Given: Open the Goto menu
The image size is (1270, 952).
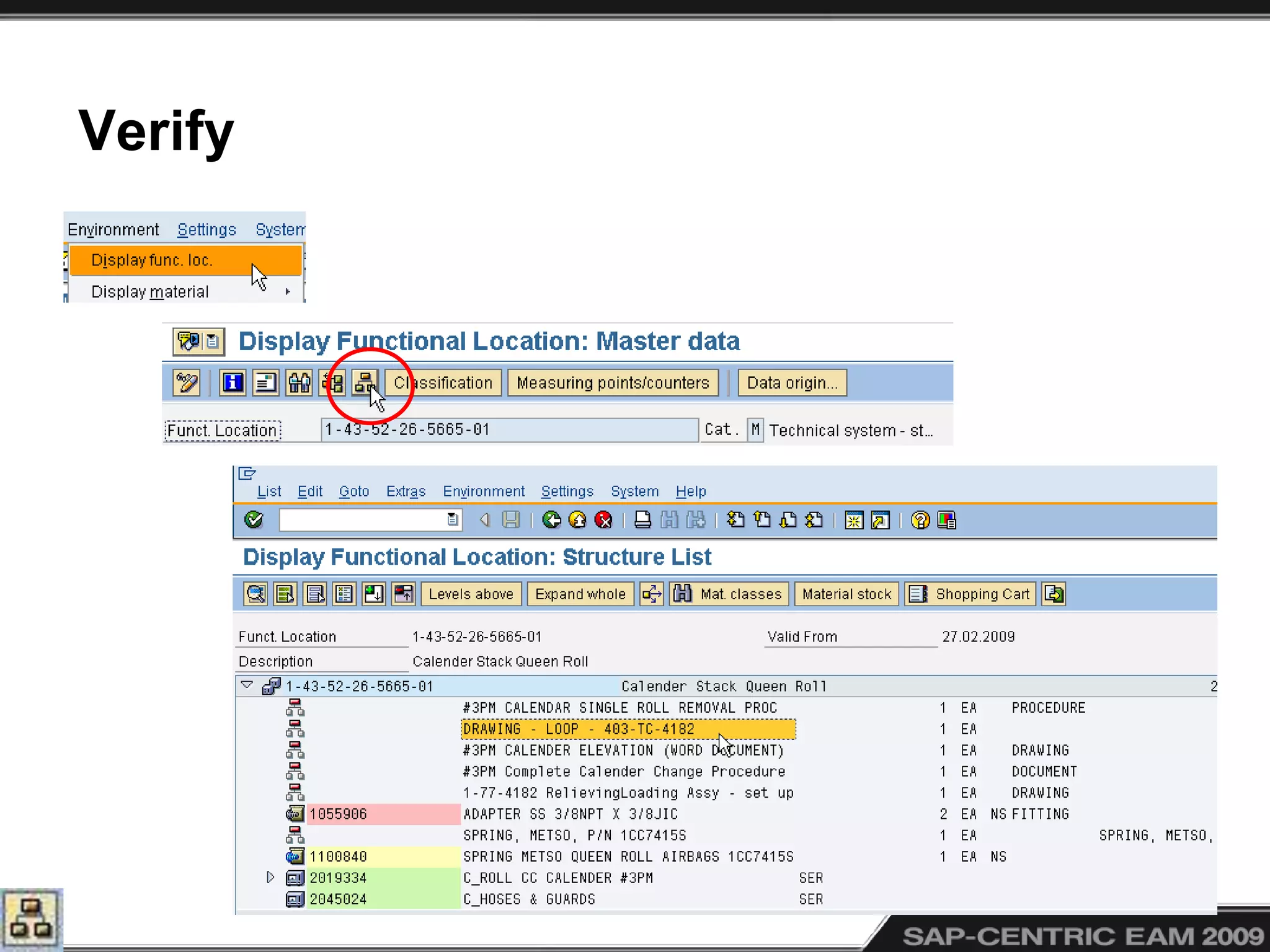Looking at the screenshot, I should [354, 491].
